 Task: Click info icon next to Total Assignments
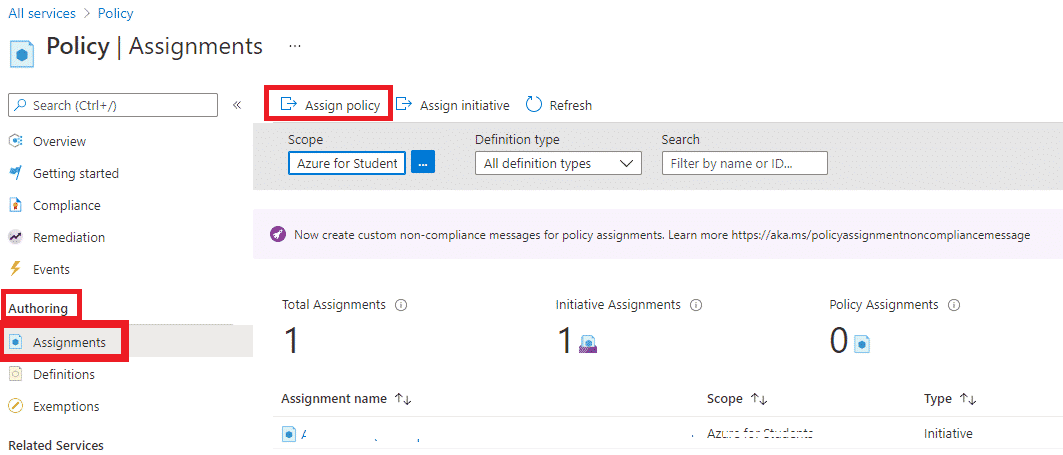pyautogui.click(x=401, y=305)
